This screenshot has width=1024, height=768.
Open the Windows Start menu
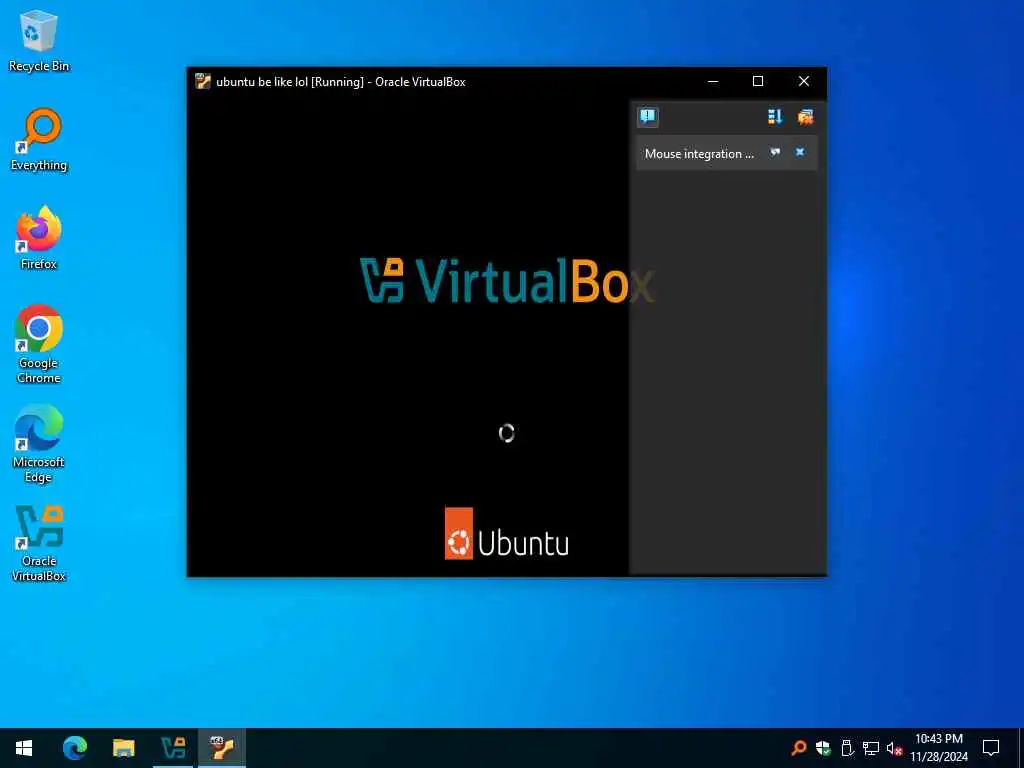[24, 748]
